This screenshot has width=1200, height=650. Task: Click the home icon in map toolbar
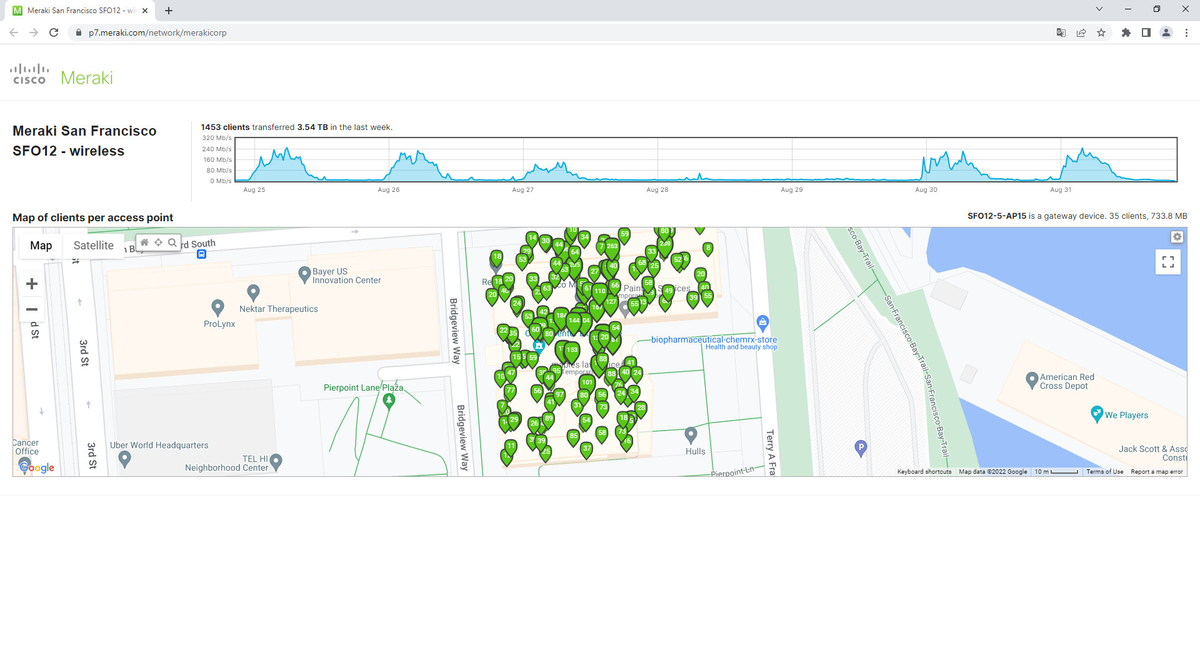pyautogui.click(x=145, y=243)
